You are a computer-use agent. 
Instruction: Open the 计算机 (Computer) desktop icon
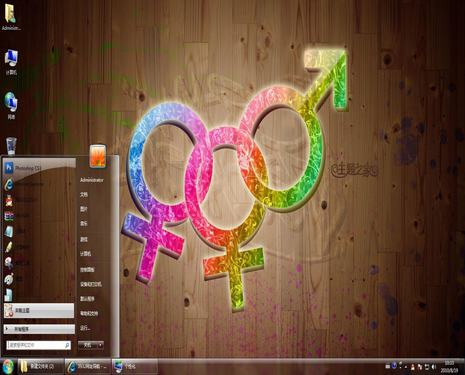11,62
